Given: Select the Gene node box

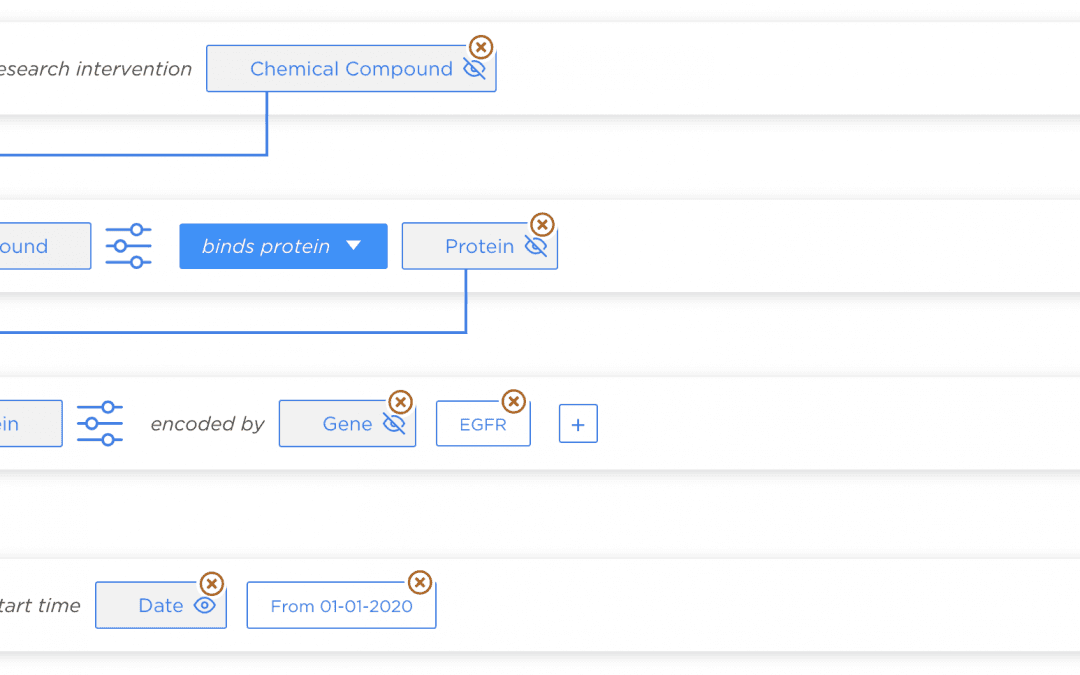Looking at the screenshot, I should [346, 424].
